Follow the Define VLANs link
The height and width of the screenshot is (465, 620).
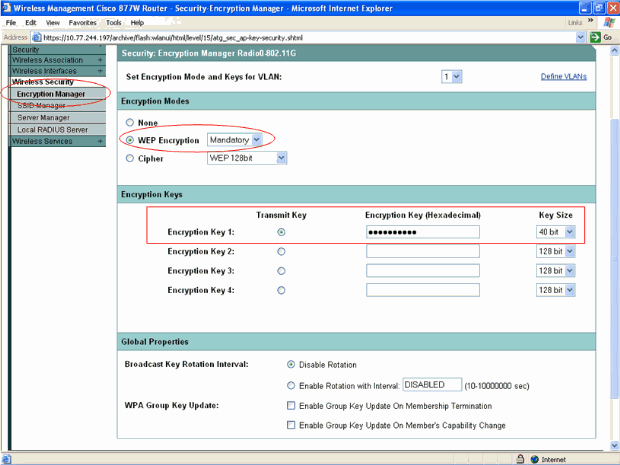563,76
